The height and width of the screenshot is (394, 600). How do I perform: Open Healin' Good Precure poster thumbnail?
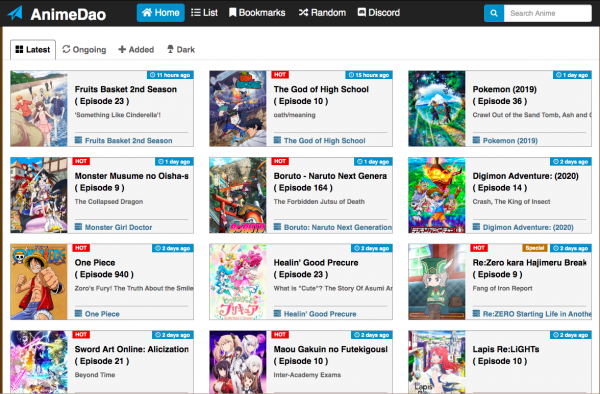[238, 282]
